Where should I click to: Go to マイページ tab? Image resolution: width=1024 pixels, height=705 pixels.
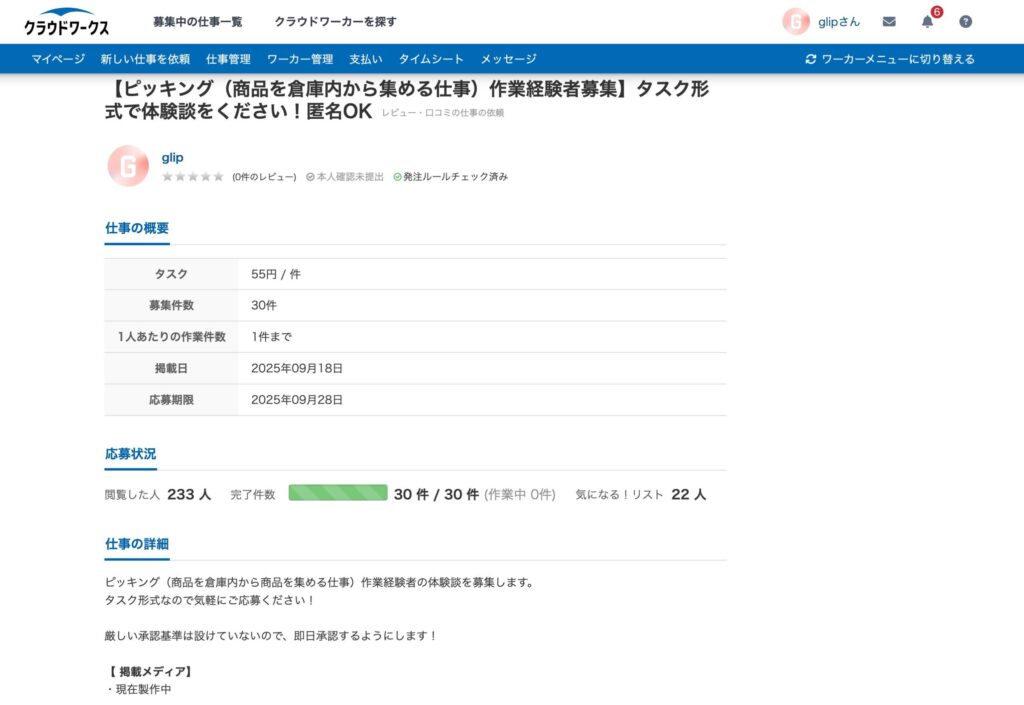coord(58,59)
